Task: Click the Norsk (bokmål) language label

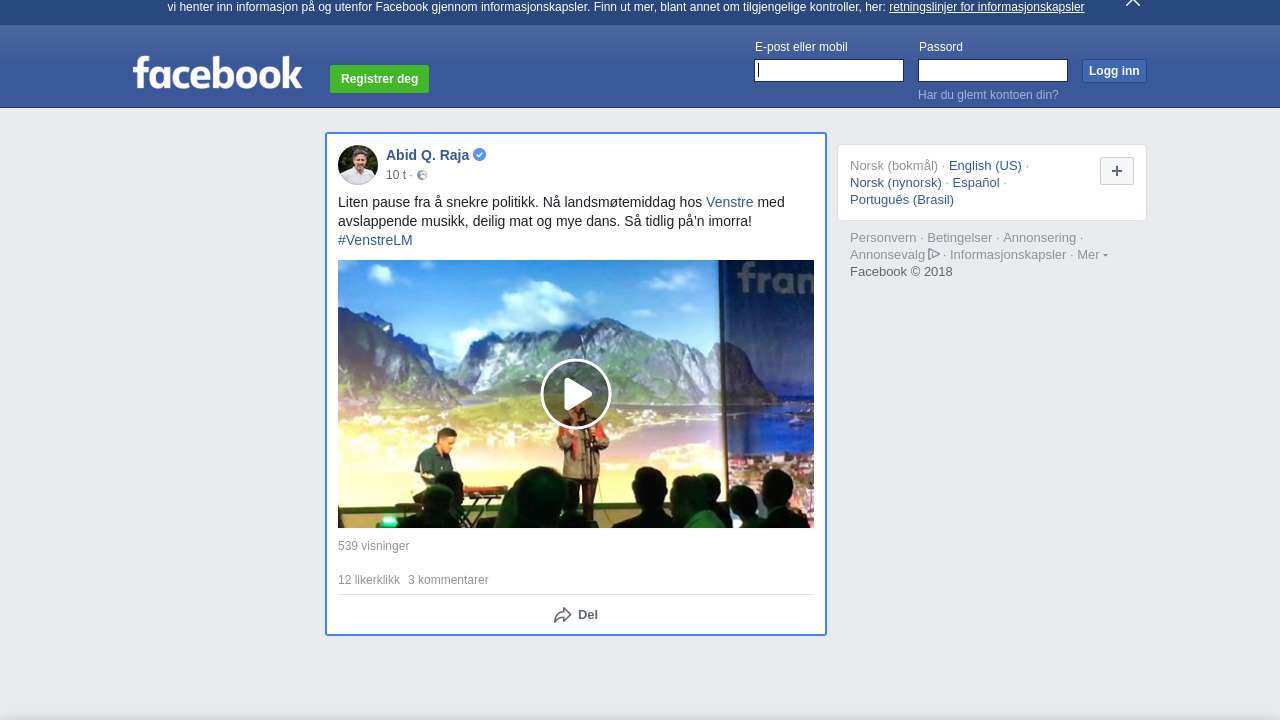Action: tap(894, 166)
